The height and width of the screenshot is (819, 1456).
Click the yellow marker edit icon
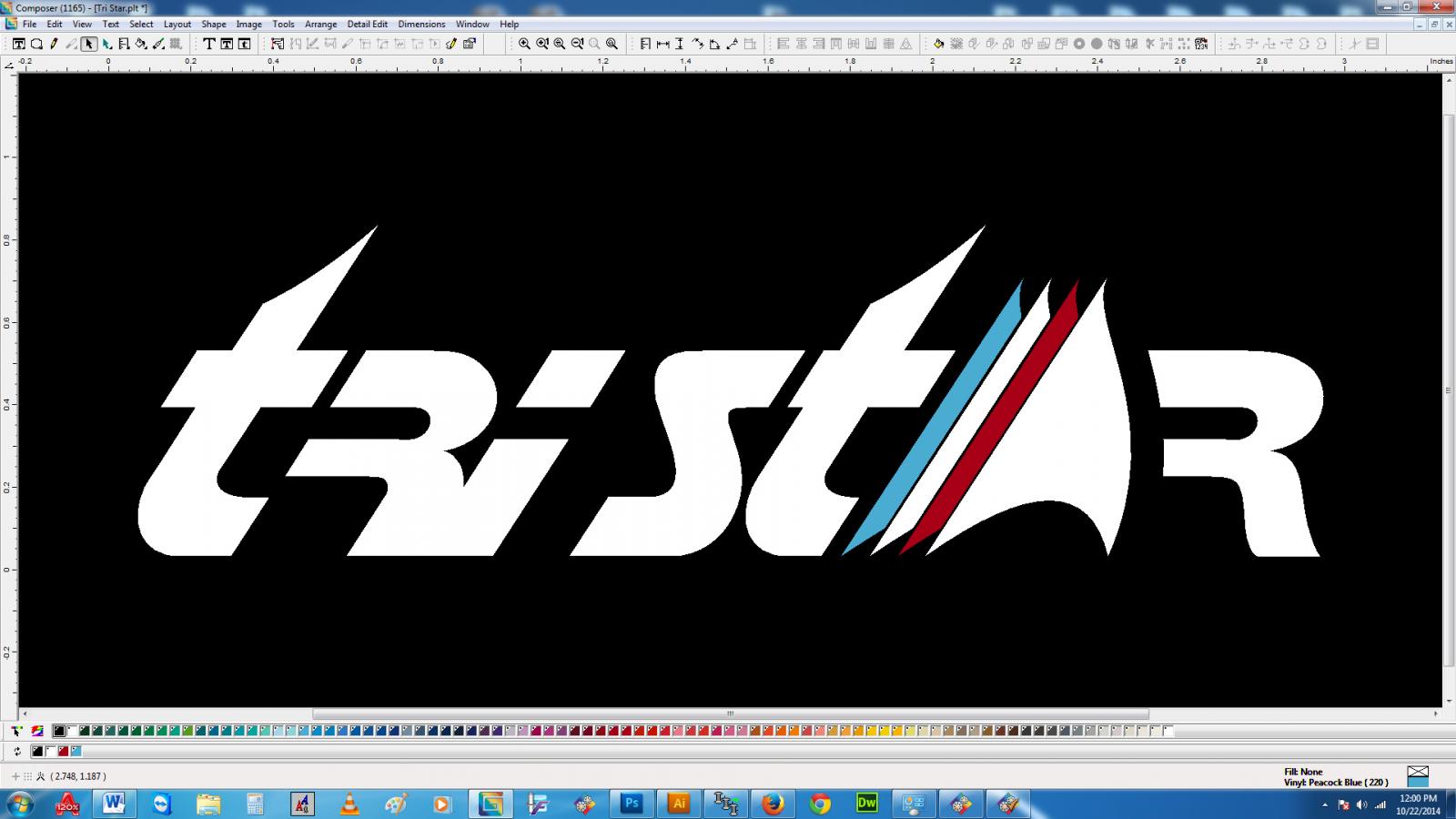click(451, 44)
